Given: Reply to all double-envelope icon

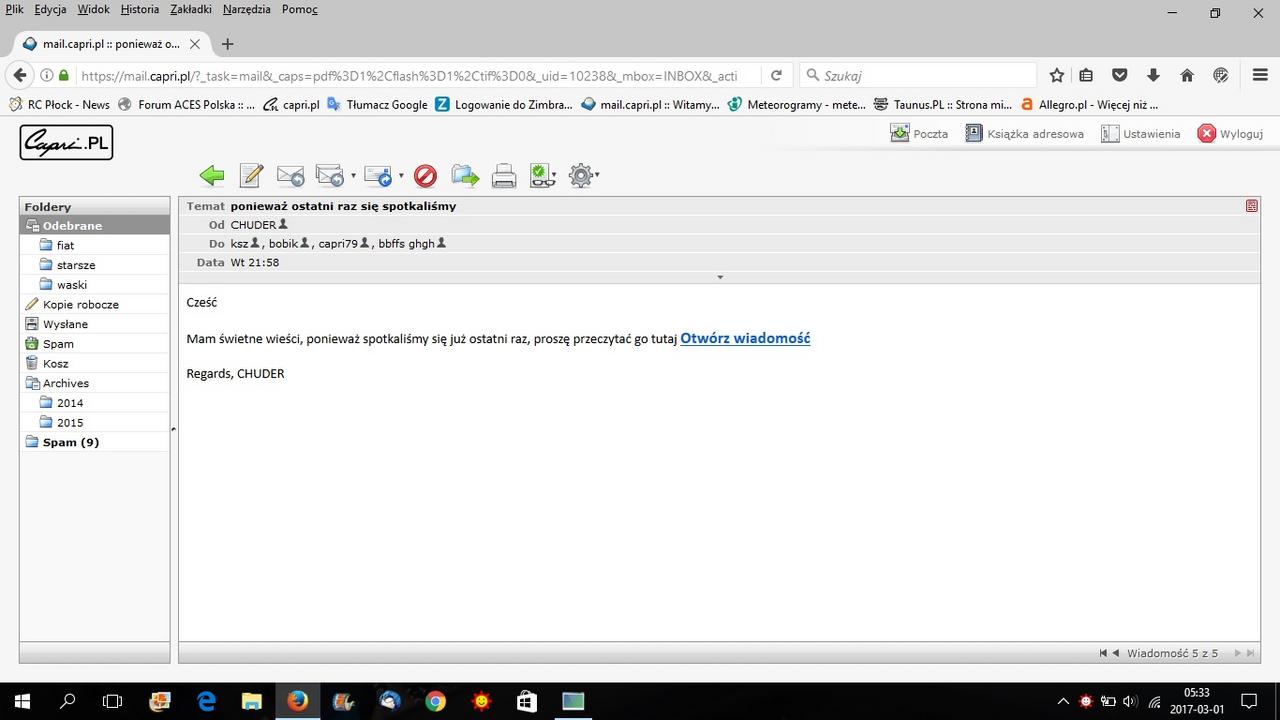Looking at the screenshot, I should coord(329,176).
